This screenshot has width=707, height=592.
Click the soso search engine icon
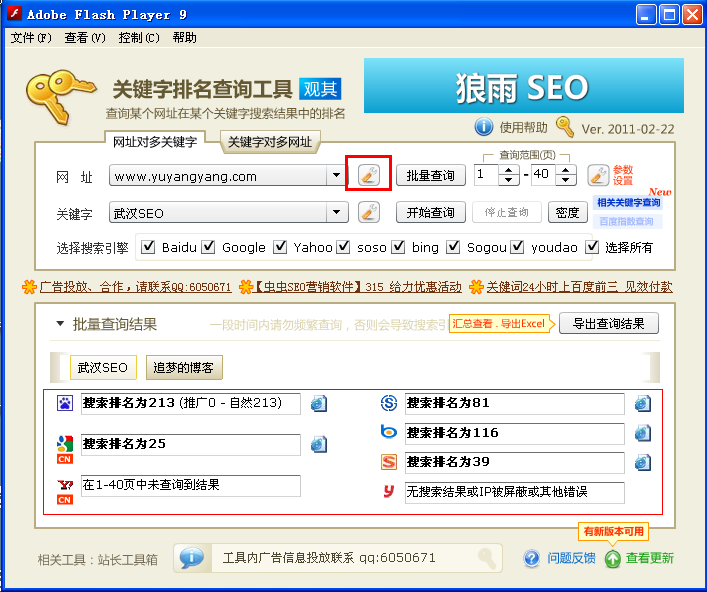[389, 403]
